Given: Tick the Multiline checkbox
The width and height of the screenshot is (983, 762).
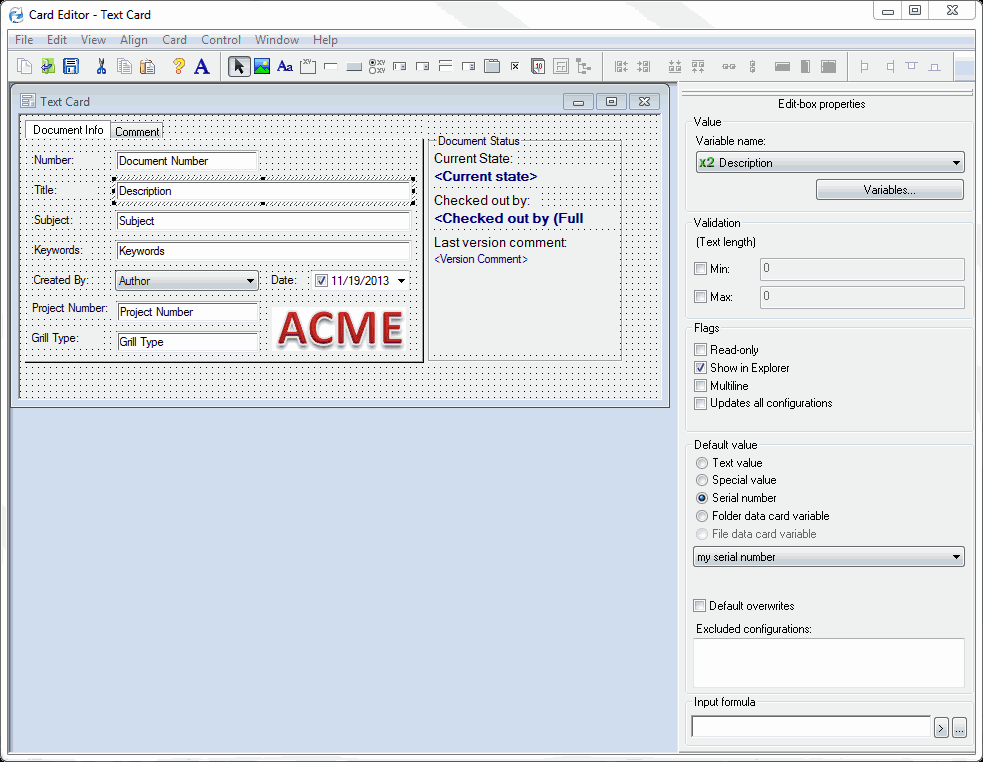Looking at the screenshot, I should click(701, 386).
